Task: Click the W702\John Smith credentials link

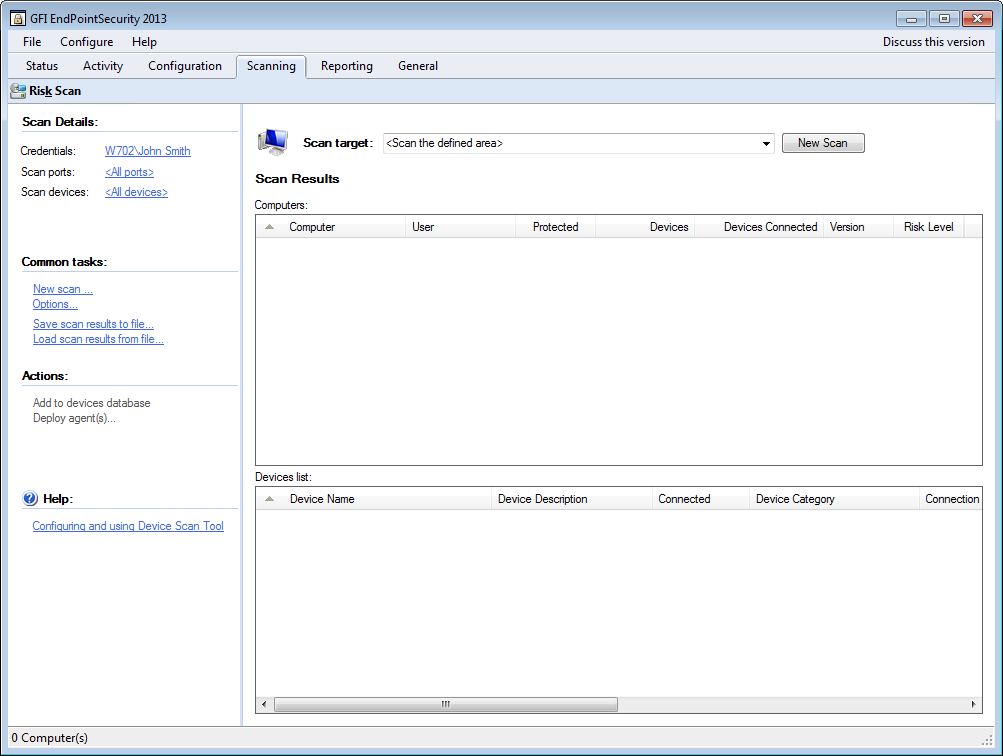Action: (x=147, y=151)
